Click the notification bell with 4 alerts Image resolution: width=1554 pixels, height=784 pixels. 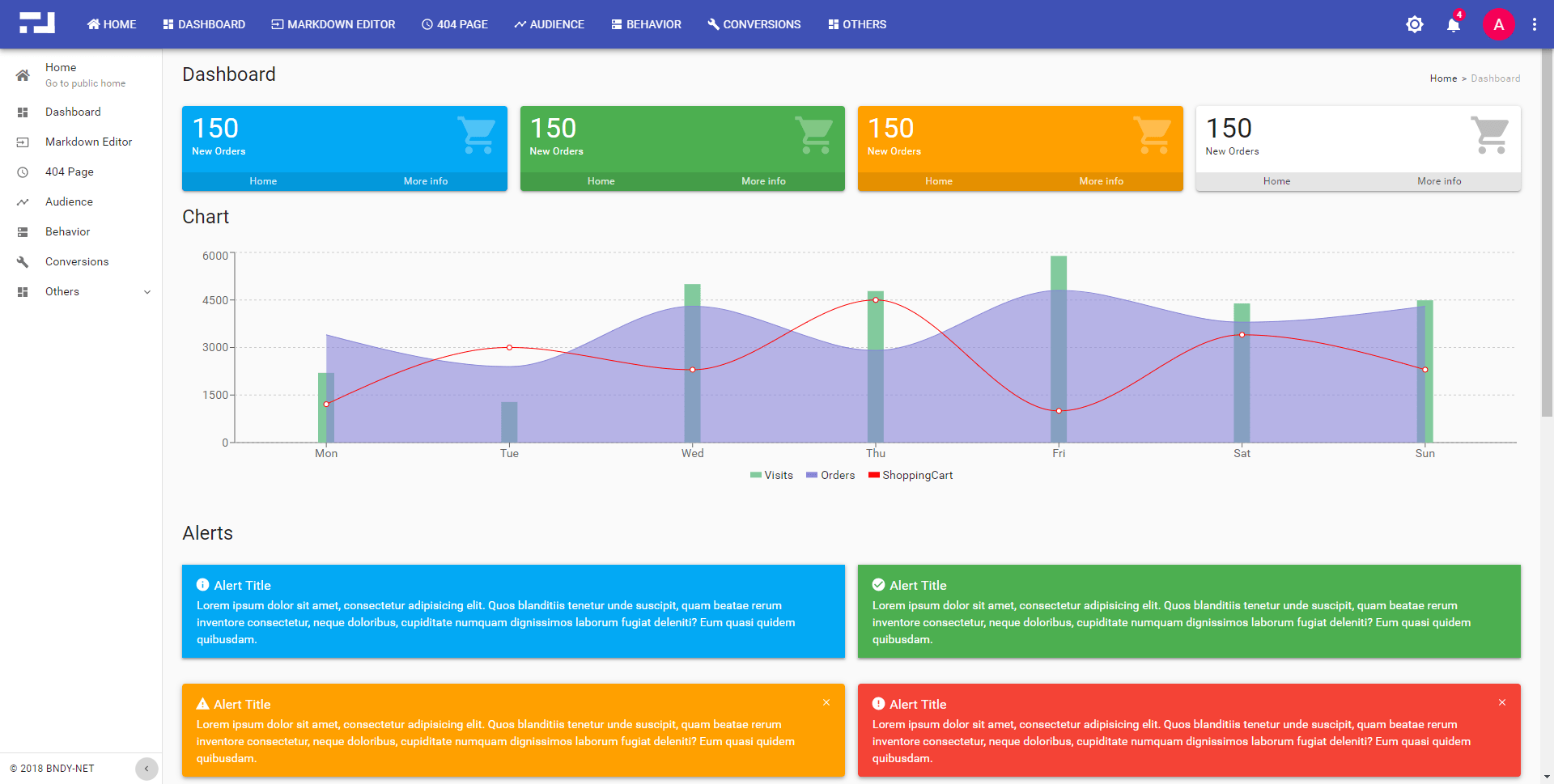pos(1453,24)
